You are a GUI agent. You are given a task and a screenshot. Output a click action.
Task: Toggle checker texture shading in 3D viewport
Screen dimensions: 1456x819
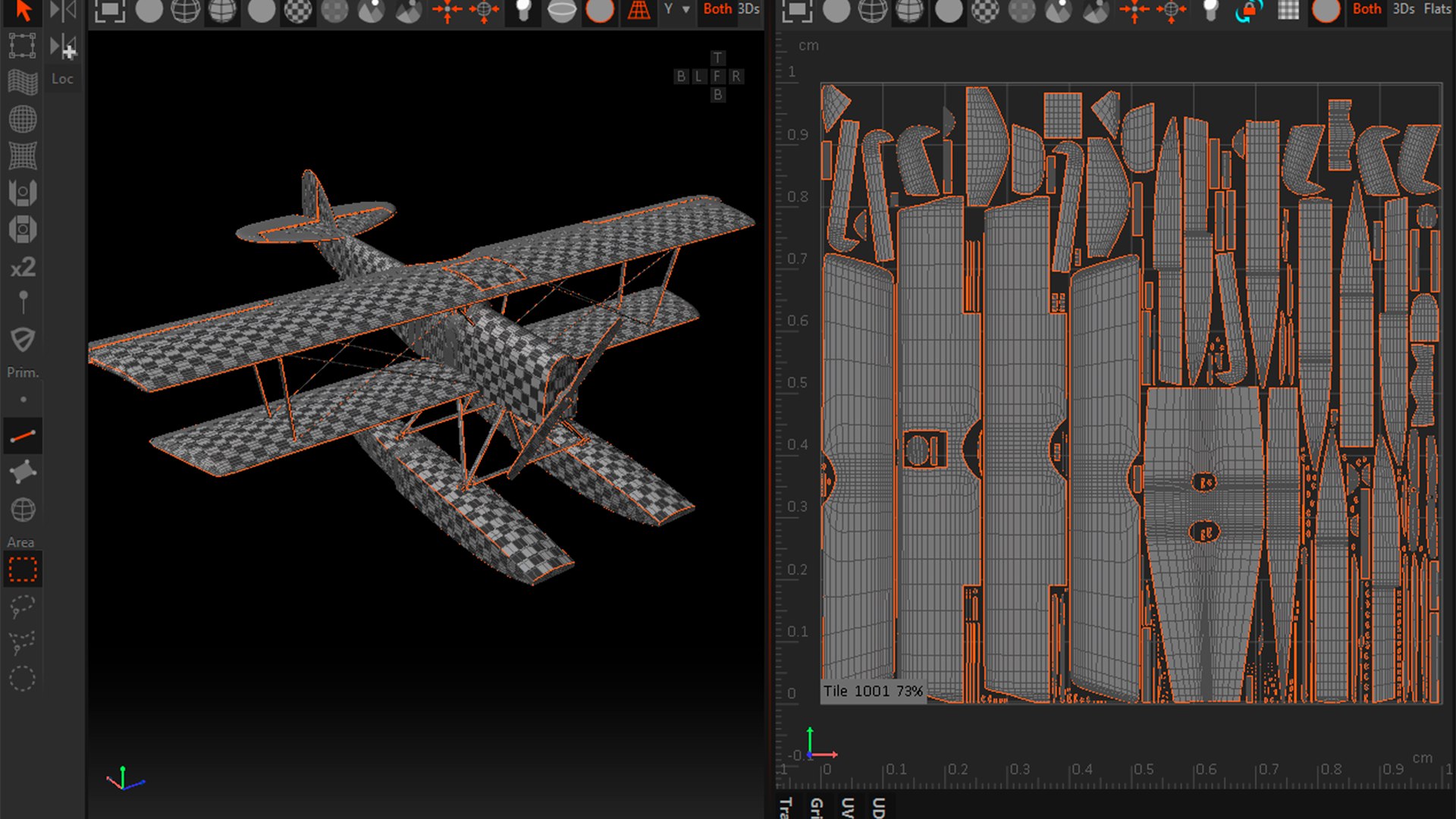point(298,11)
